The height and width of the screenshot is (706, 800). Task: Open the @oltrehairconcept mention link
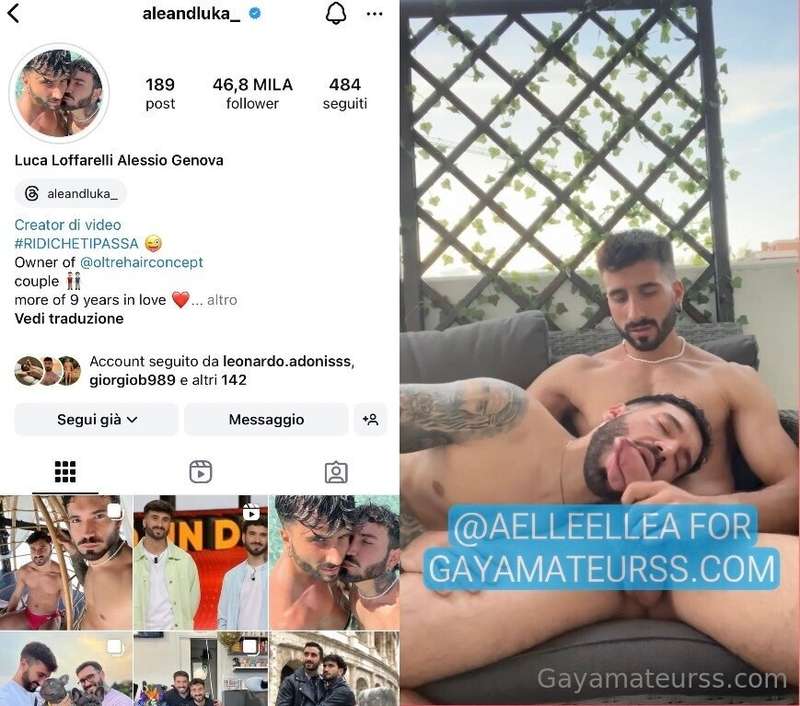click(141, 262)
